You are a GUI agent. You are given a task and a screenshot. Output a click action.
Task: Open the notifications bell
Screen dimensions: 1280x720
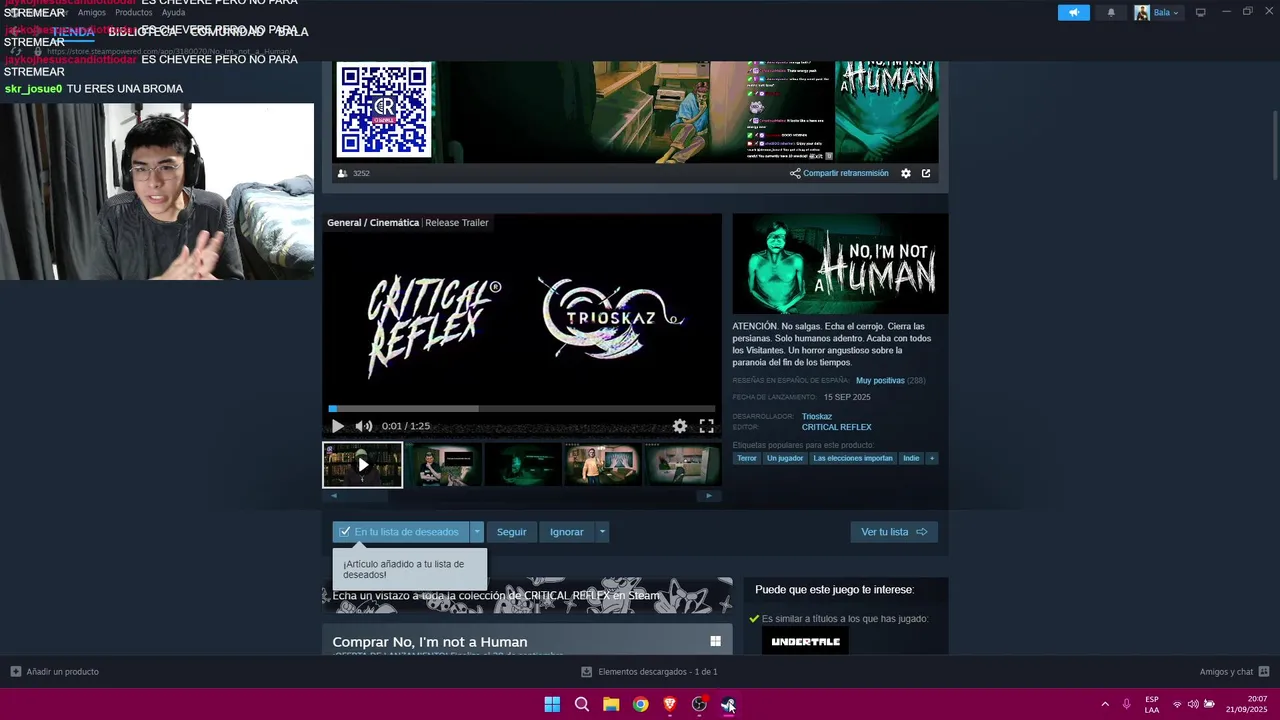[x=1111, y=13]
